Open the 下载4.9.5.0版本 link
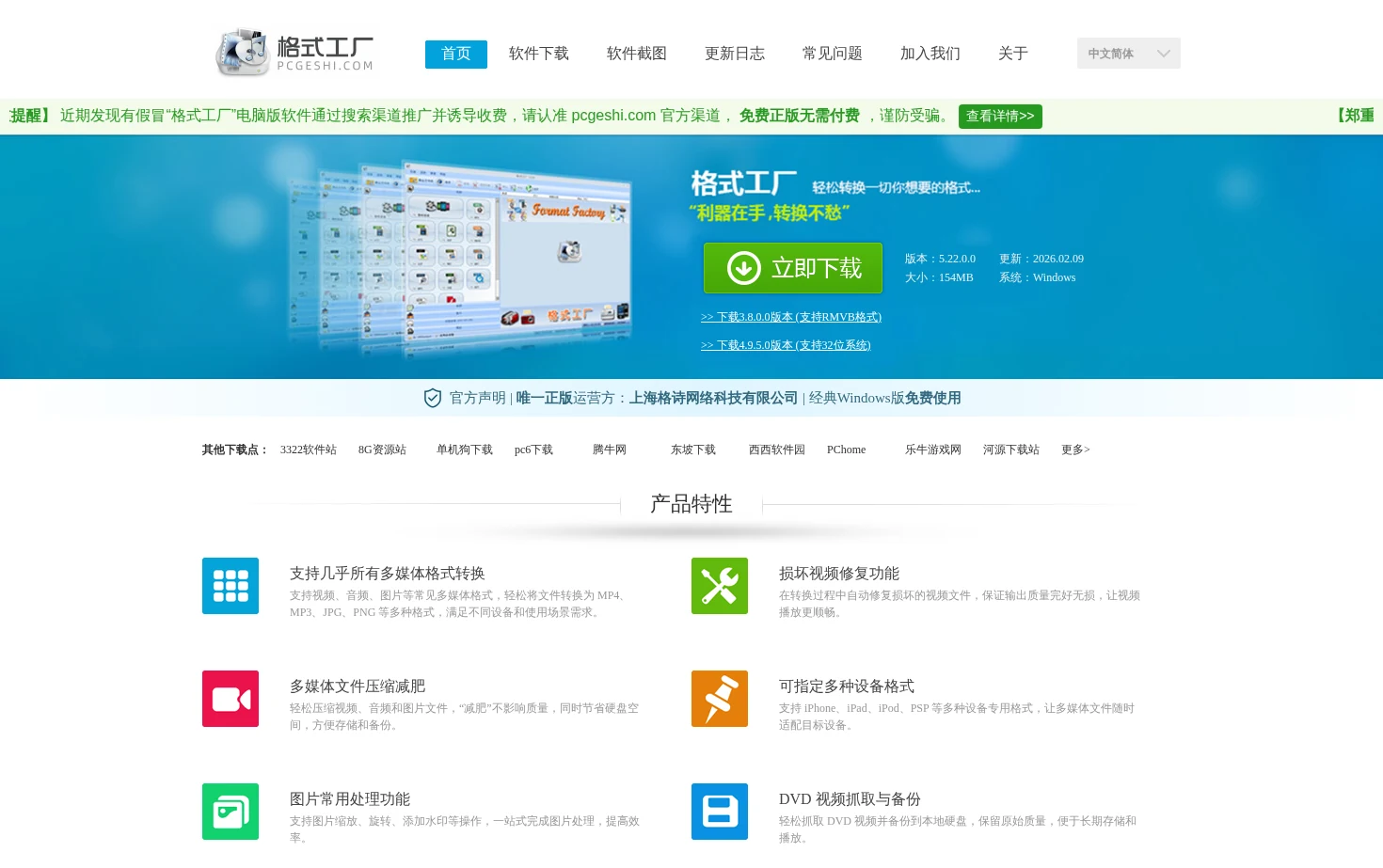 [x=786, y=345]
